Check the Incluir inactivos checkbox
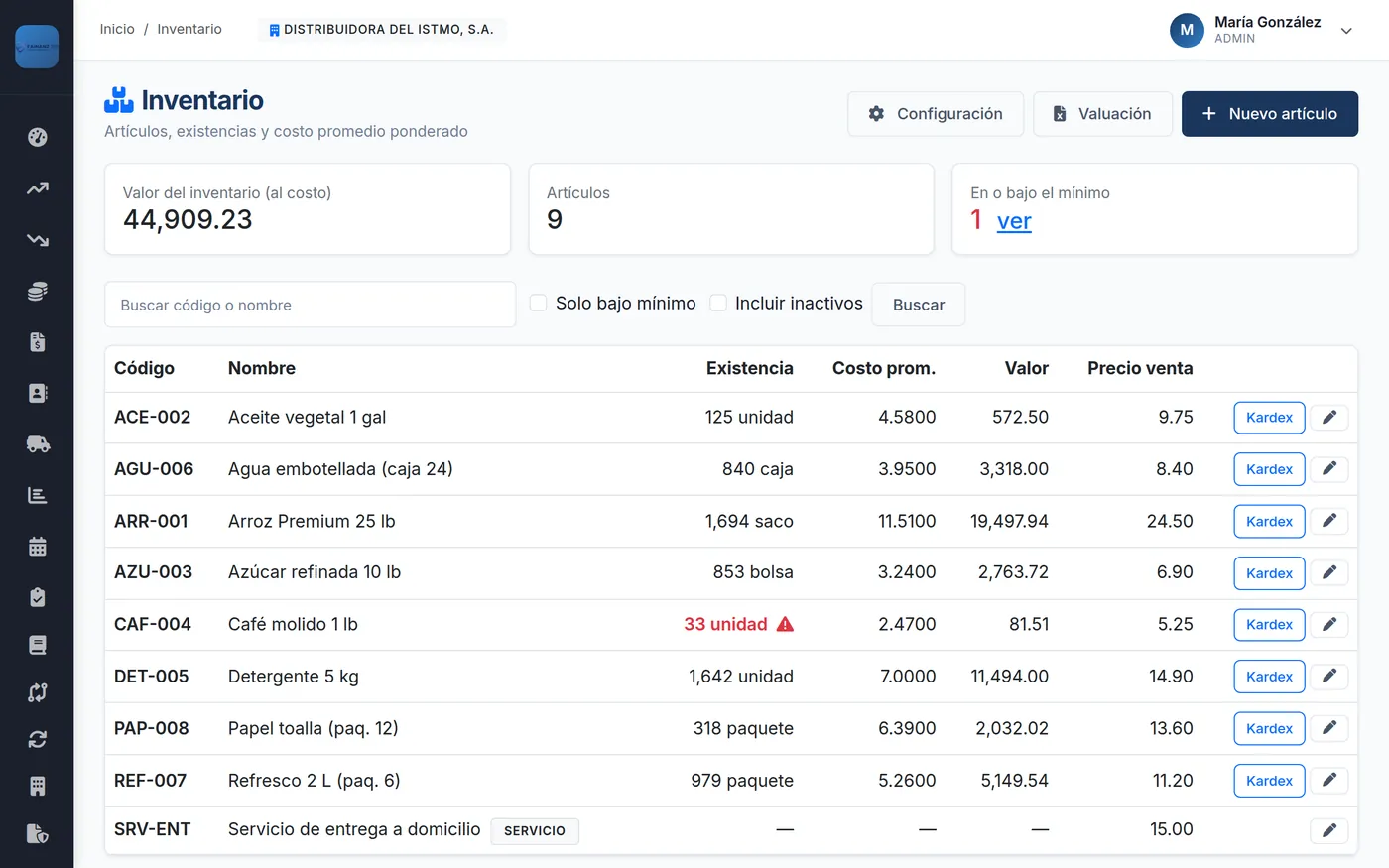1389x868 pixels. [x=718, y=303]
